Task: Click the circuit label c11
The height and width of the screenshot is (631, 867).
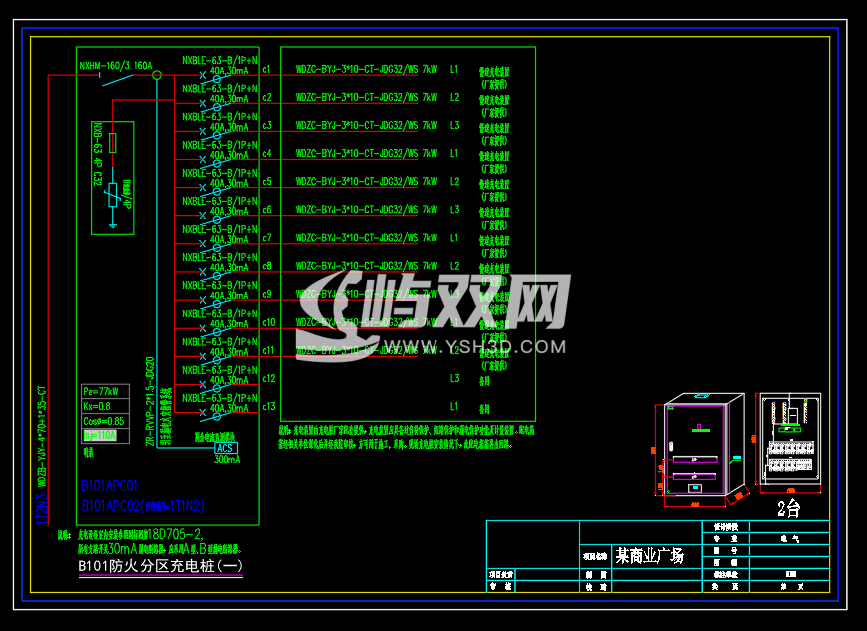Action: point(268,350)
